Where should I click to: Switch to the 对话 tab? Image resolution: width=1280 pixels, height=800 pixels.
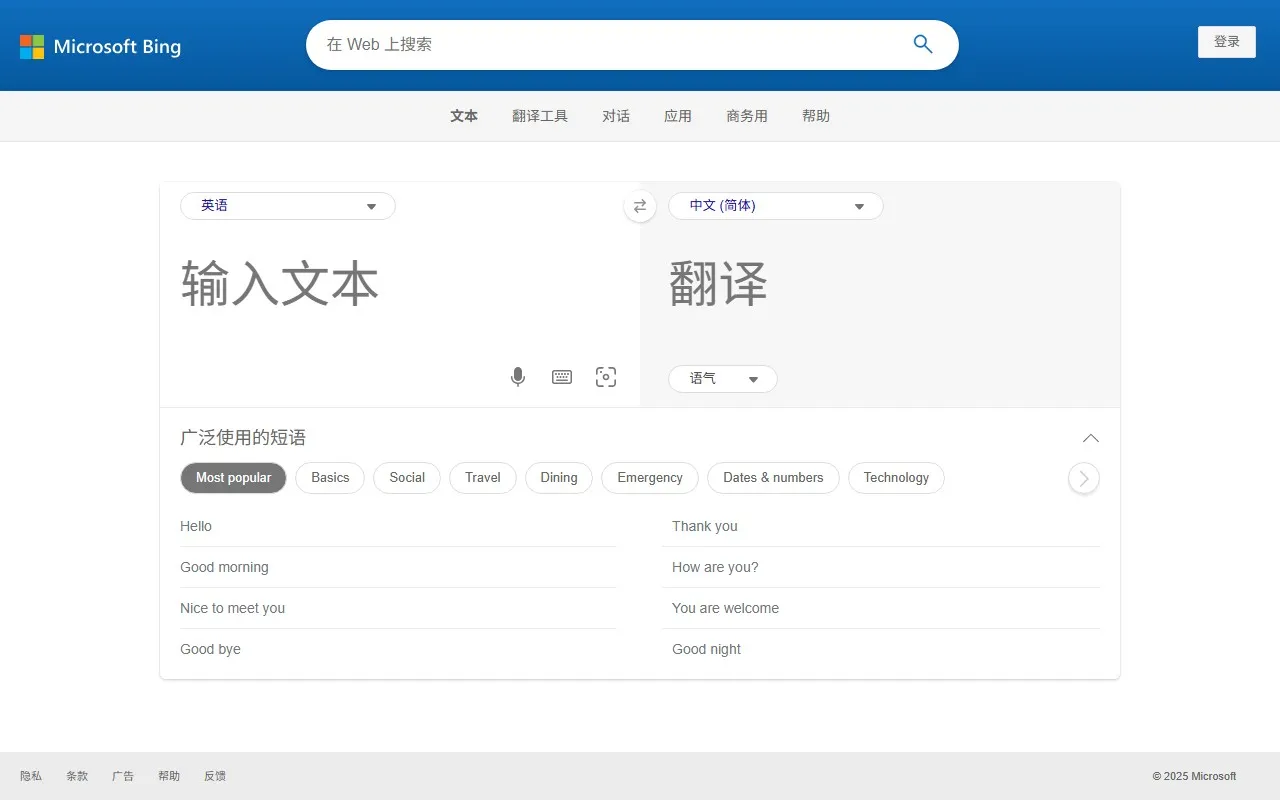[x=616, y=115]
